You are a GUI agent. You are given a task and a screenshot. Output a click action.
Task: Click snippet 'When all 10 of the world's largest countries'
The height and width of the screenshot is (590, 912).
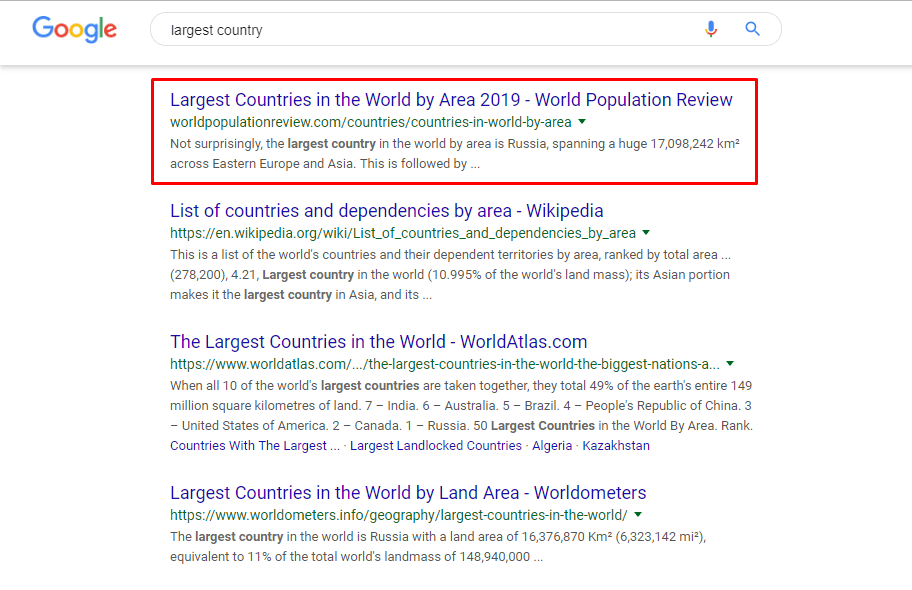(294, 386)
